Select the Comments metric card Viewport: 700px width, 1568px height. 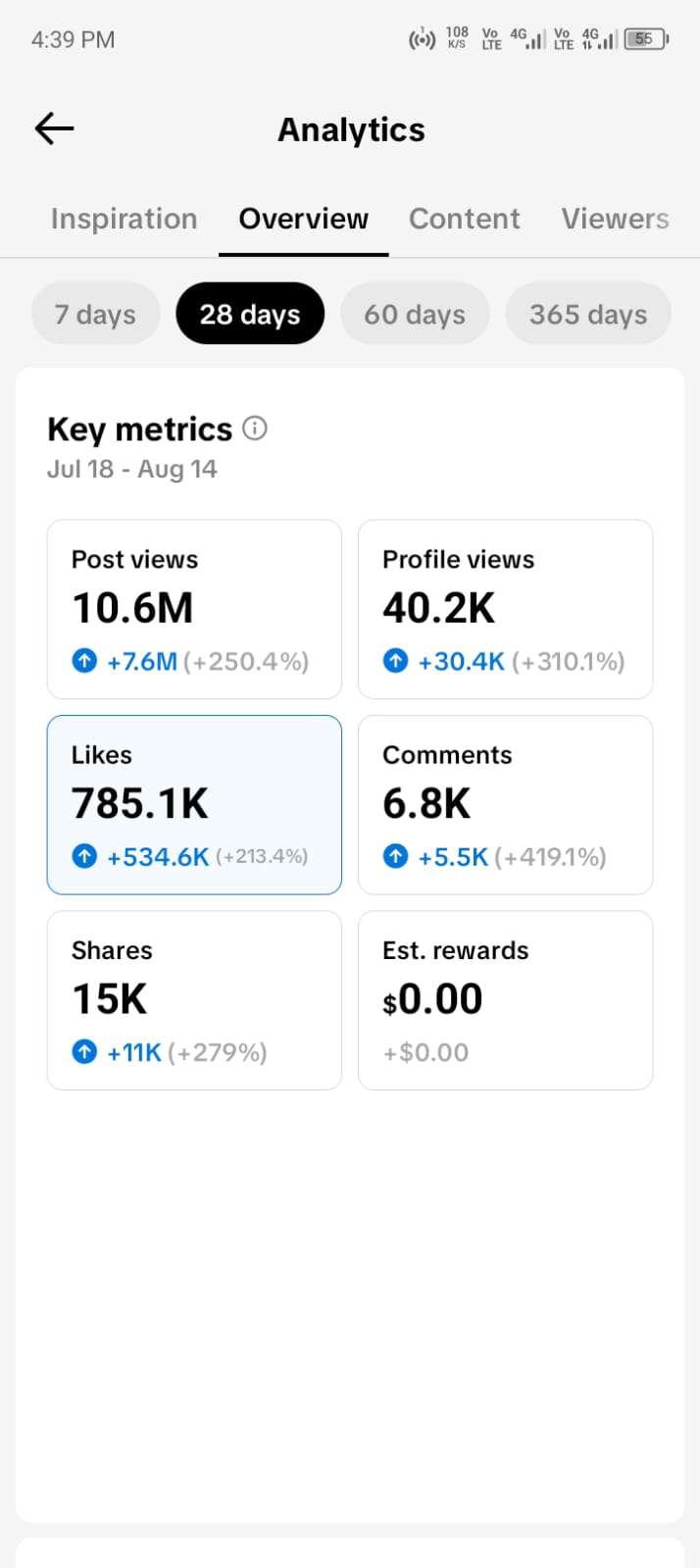pos(506,805)
